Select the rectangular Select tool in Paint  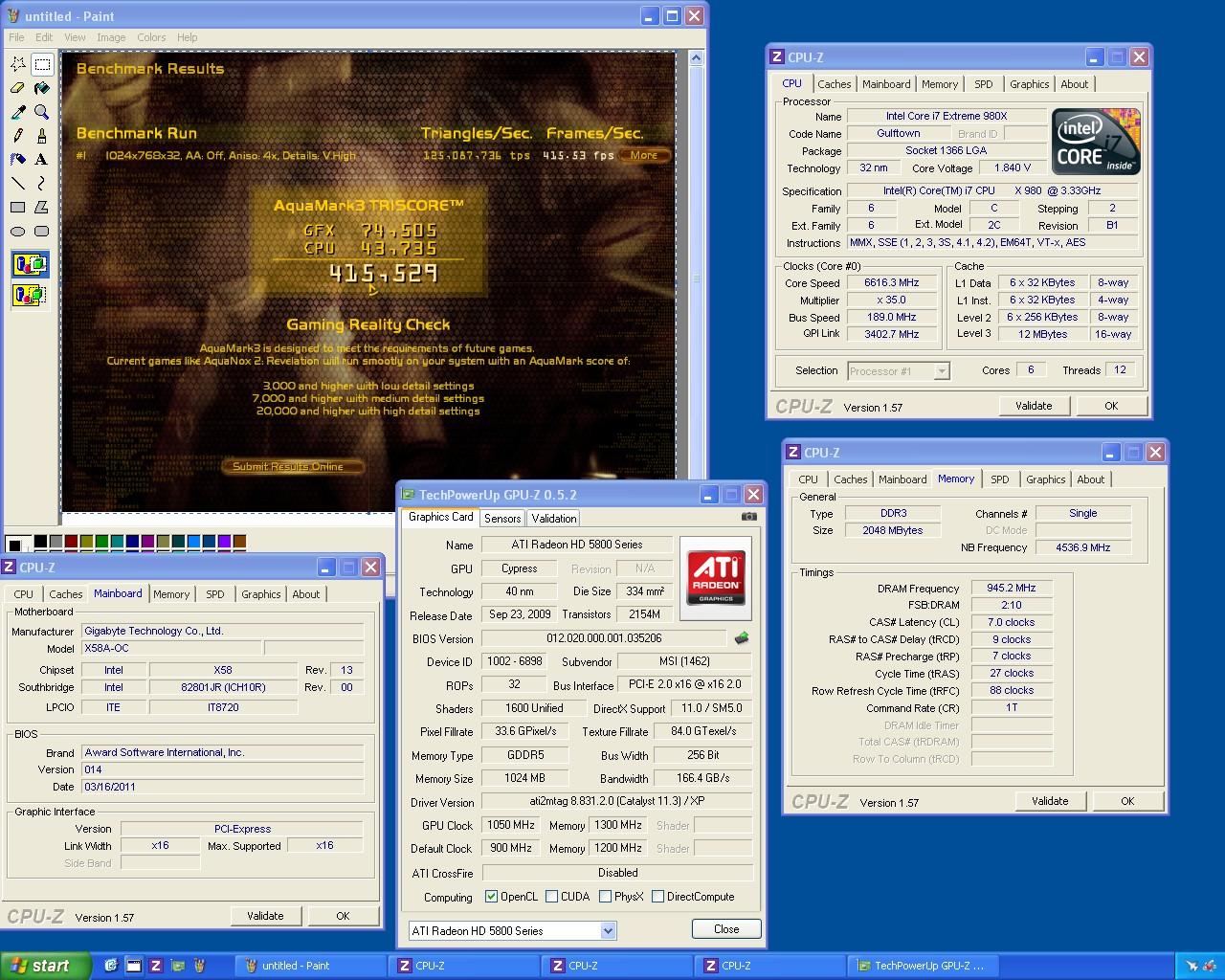pyautogui.click(x=42, y=64)
